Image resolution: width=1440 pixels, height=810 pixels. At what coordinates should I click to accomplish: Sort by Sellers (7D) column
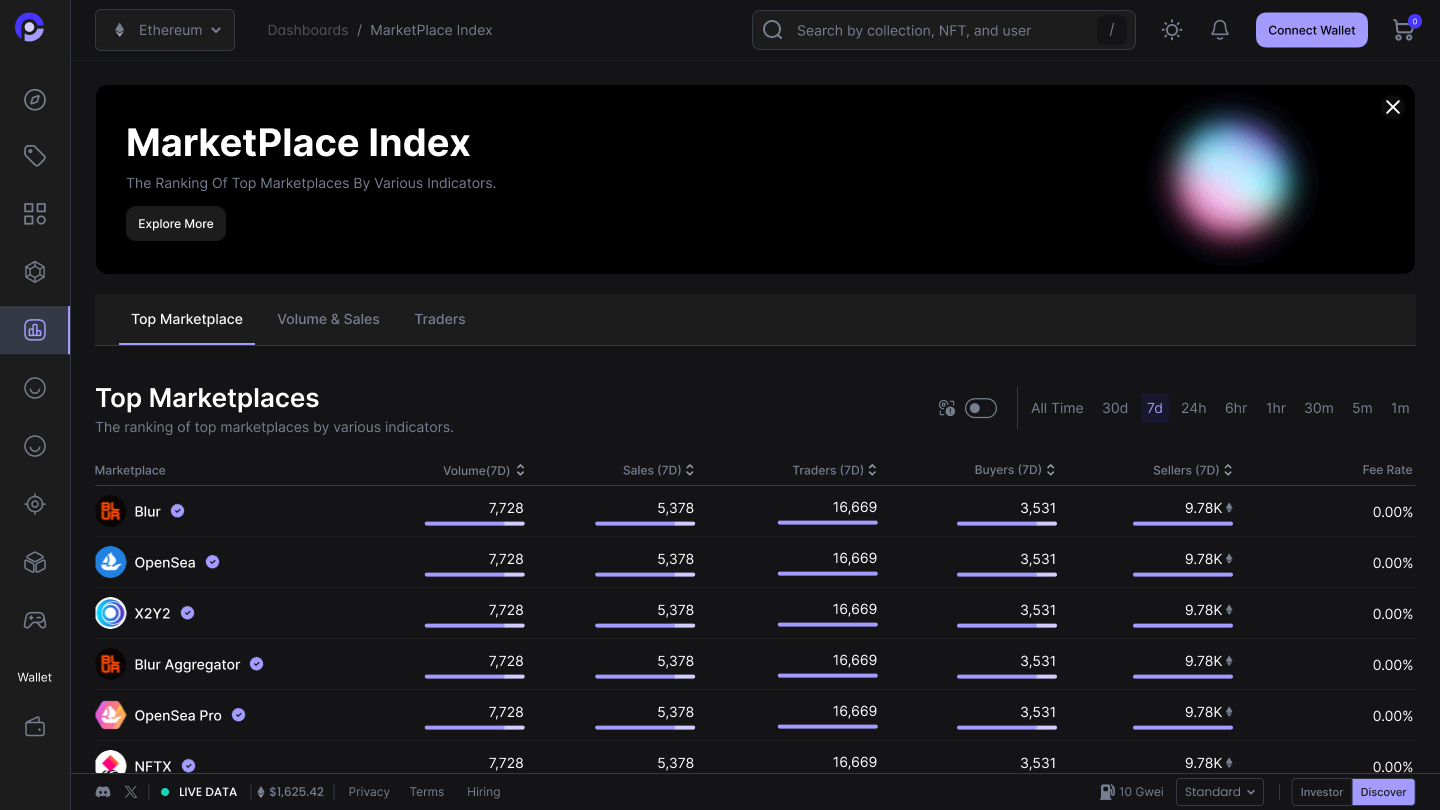1193,470
